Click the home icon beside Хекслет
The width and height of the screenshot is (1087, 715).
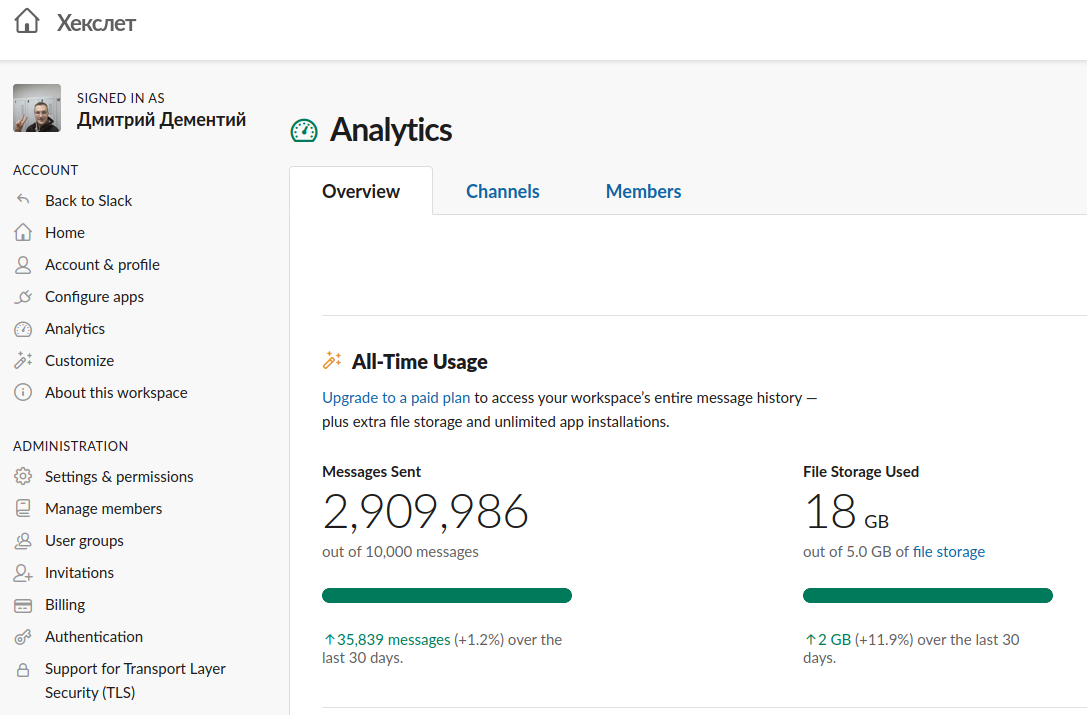click(x=27, y=21)
